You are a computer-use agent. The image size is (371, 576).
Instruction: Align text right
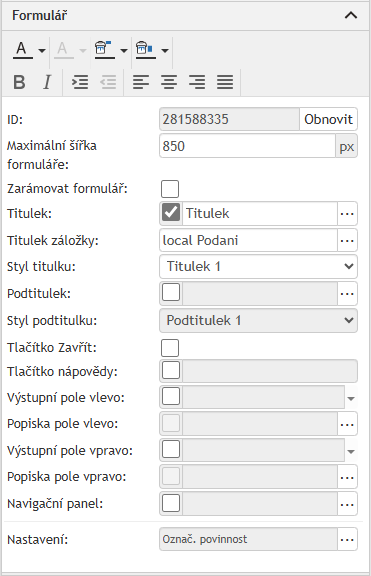click(197, 82)
